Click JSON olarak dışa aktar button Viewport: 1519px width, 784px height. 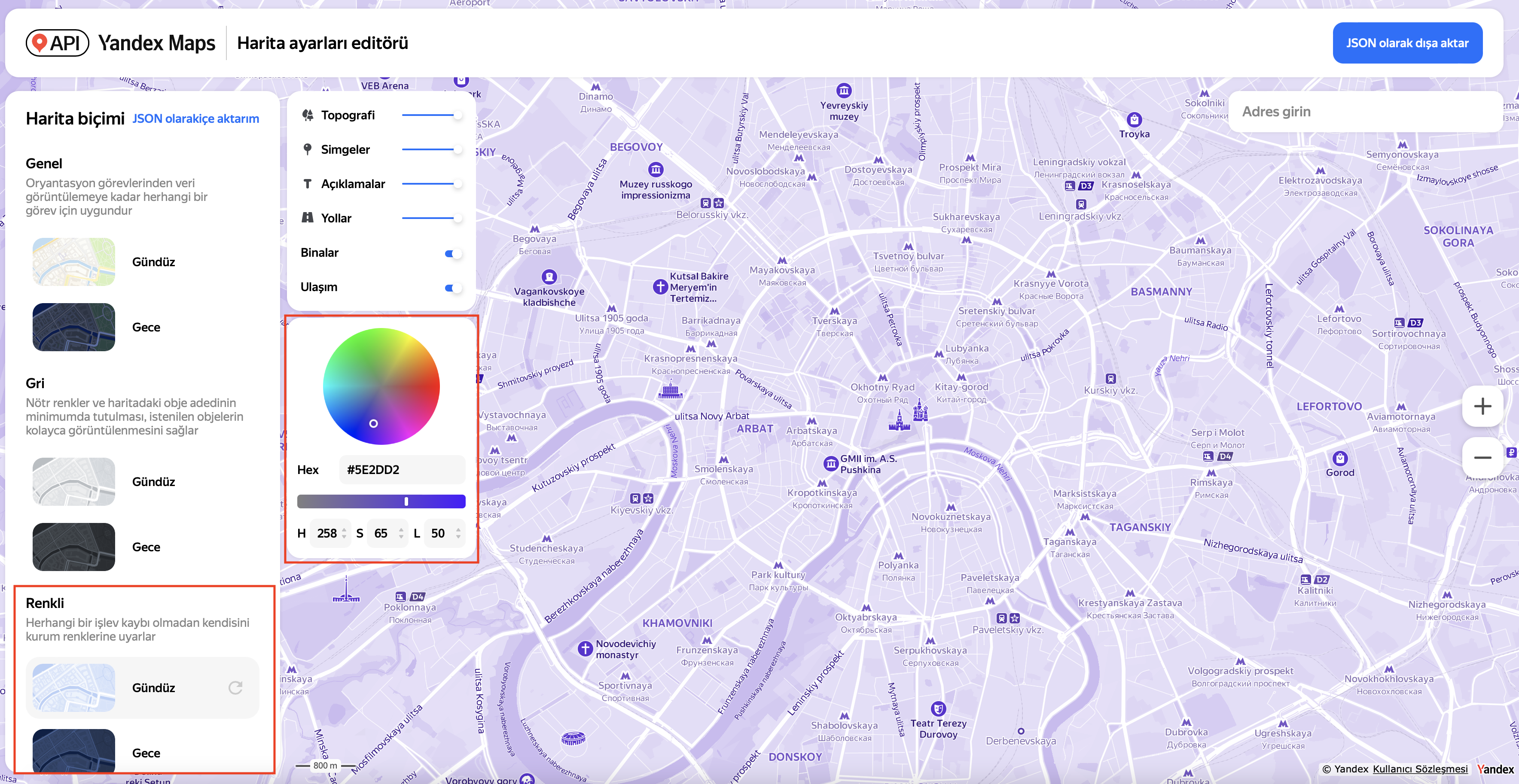point(1407,43)
